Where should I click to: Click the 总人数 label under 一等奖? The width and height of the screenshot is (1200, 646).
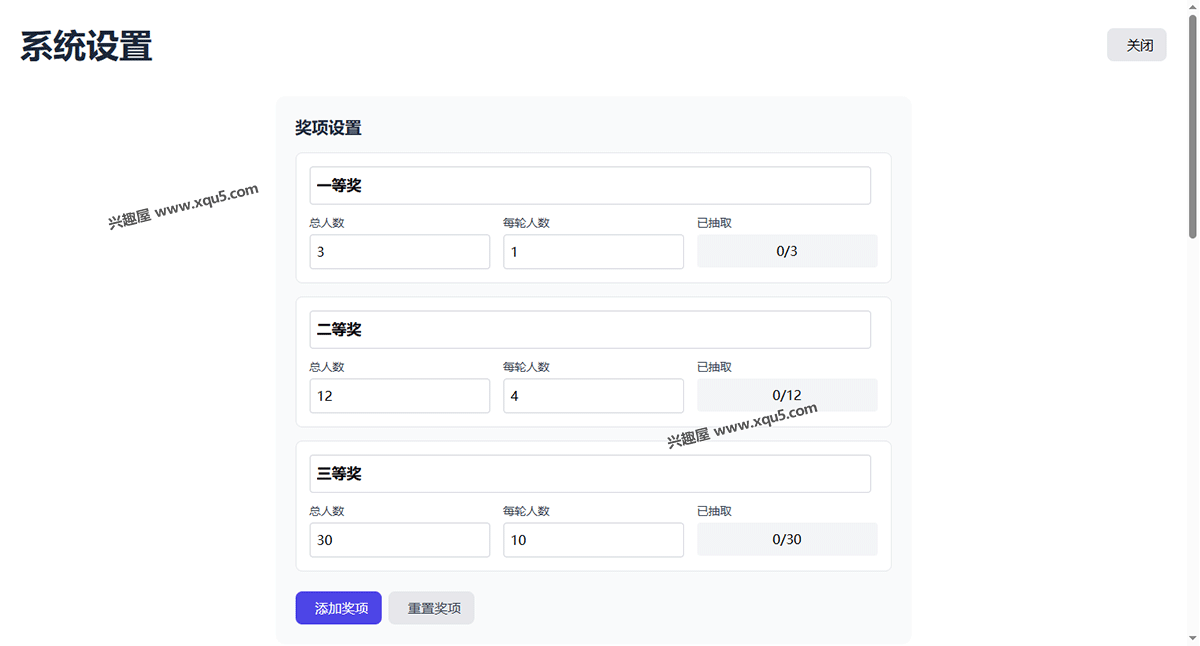327,223
